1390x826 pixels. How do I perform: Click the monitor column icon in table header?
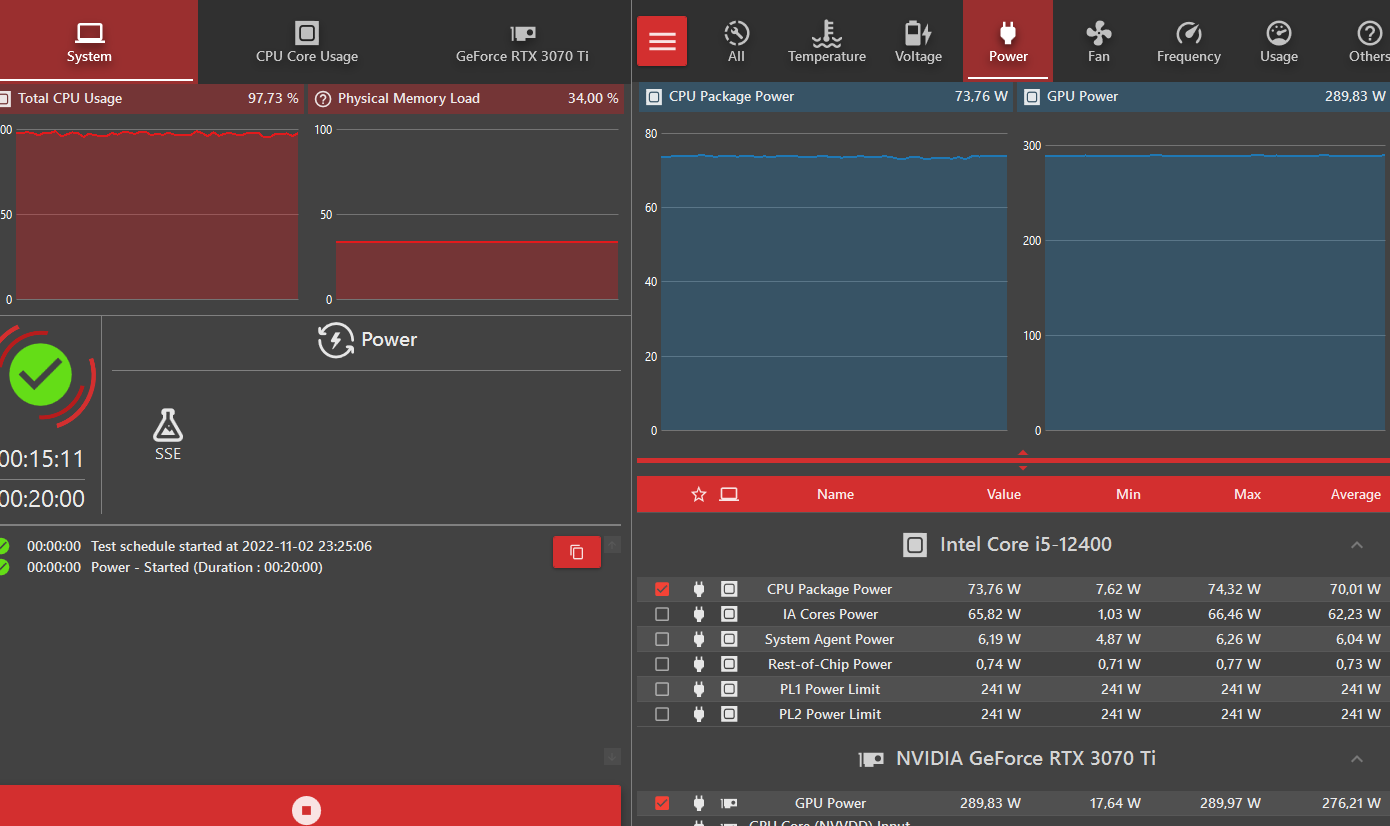(x=729, y=494)
